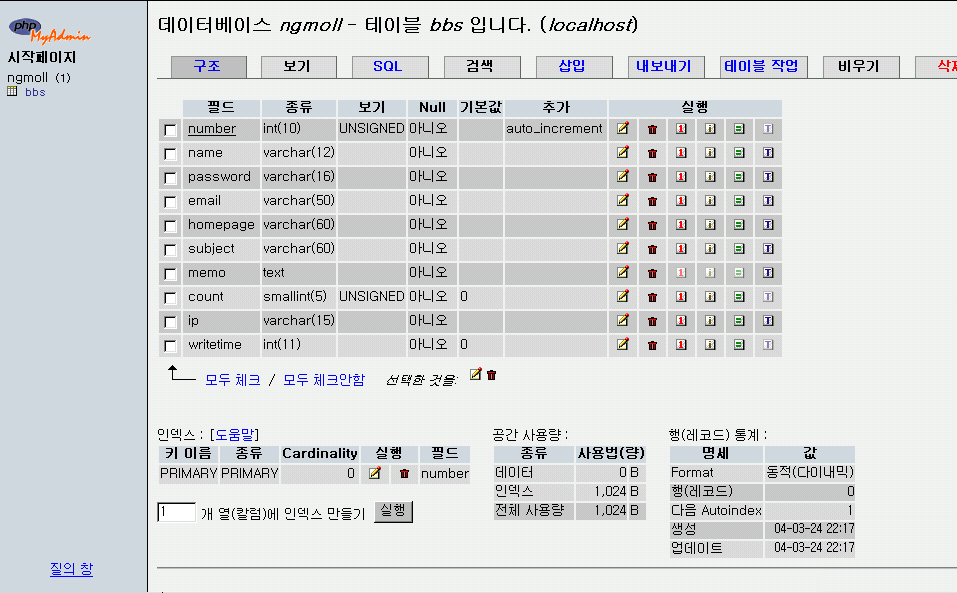Open the 질의 창 link
The width and height of the screenshot is (957, 593).
(71, 569)
